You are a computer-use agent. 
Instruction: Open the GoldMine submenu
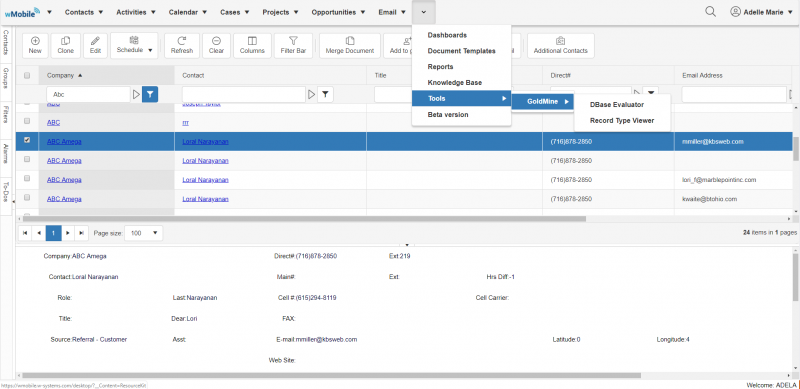(543, 102)
